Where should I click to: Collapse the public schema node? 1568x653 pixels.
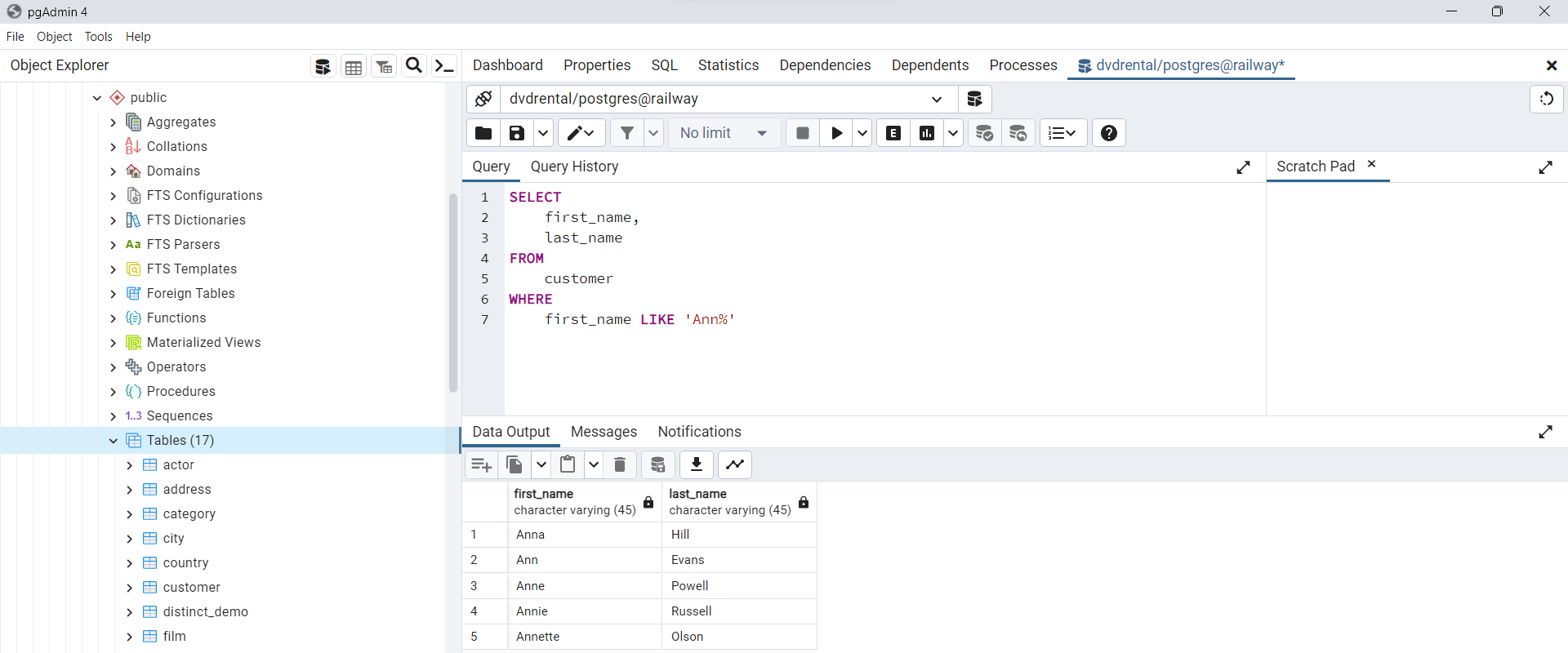[x=97, y=98]
